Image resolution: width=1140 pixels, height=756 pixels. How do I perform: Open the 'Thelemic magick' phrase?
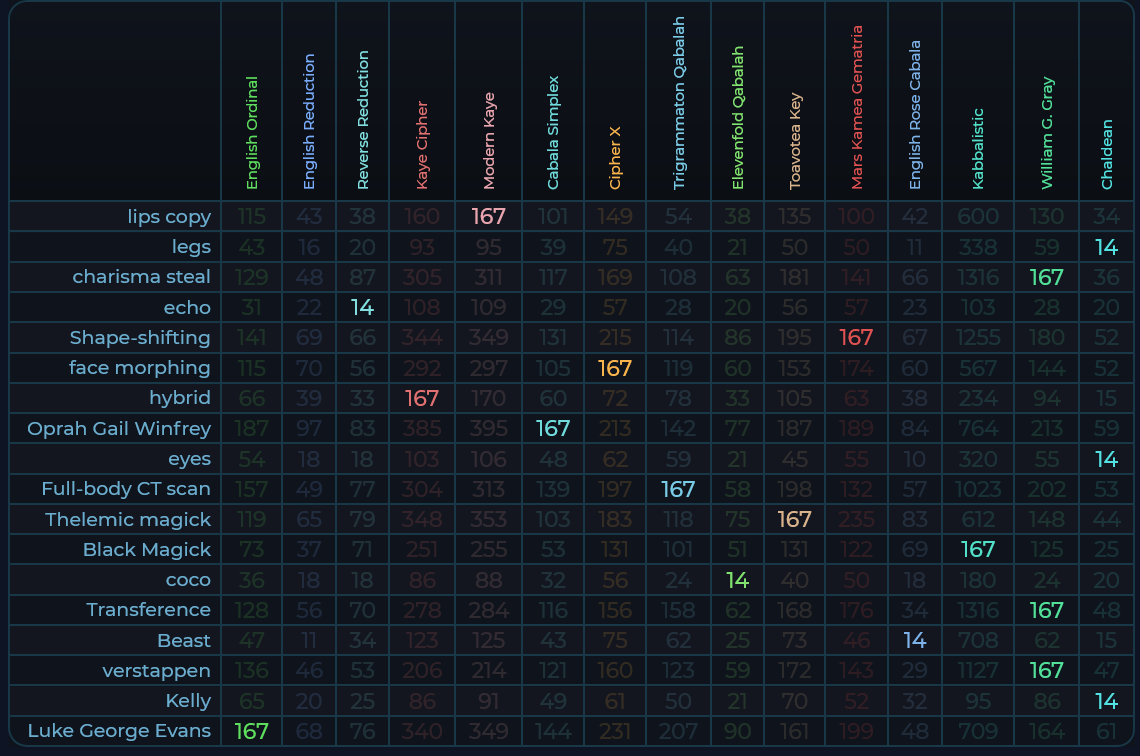(128, 519)
